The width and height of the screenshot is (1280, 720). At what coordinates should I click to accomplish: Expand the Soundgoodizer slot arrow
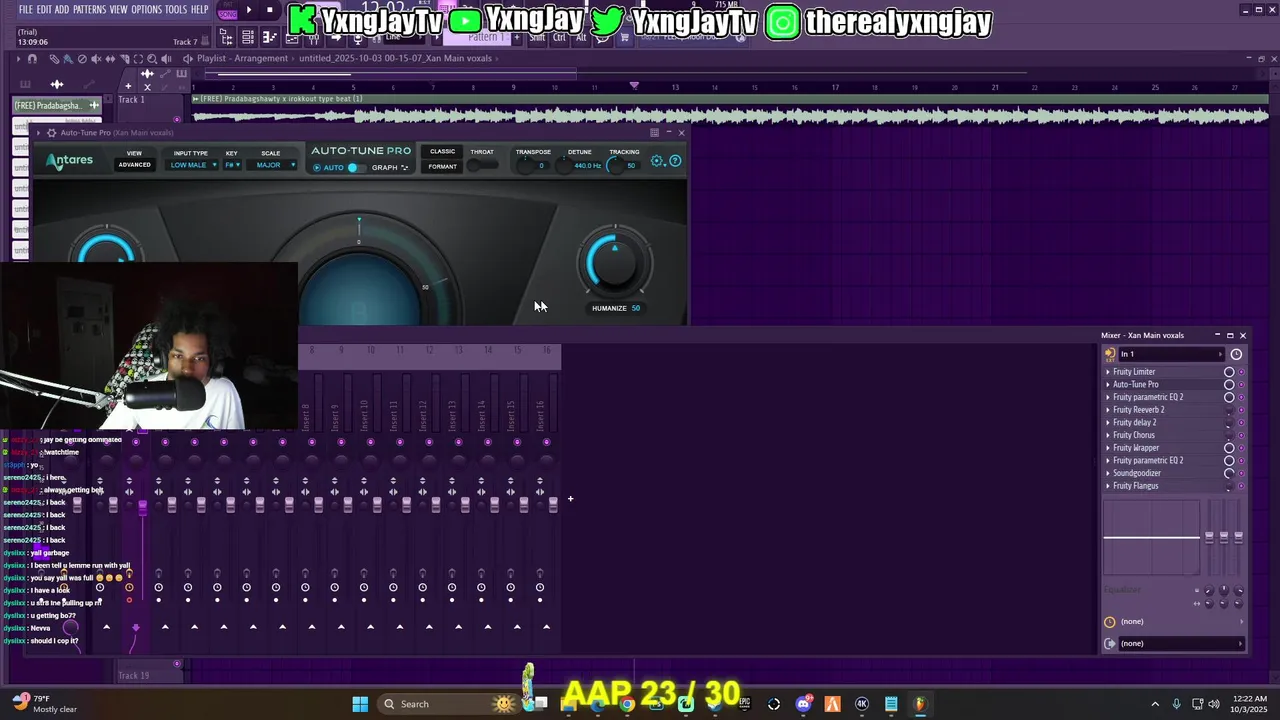click(x=1108, y=473)
